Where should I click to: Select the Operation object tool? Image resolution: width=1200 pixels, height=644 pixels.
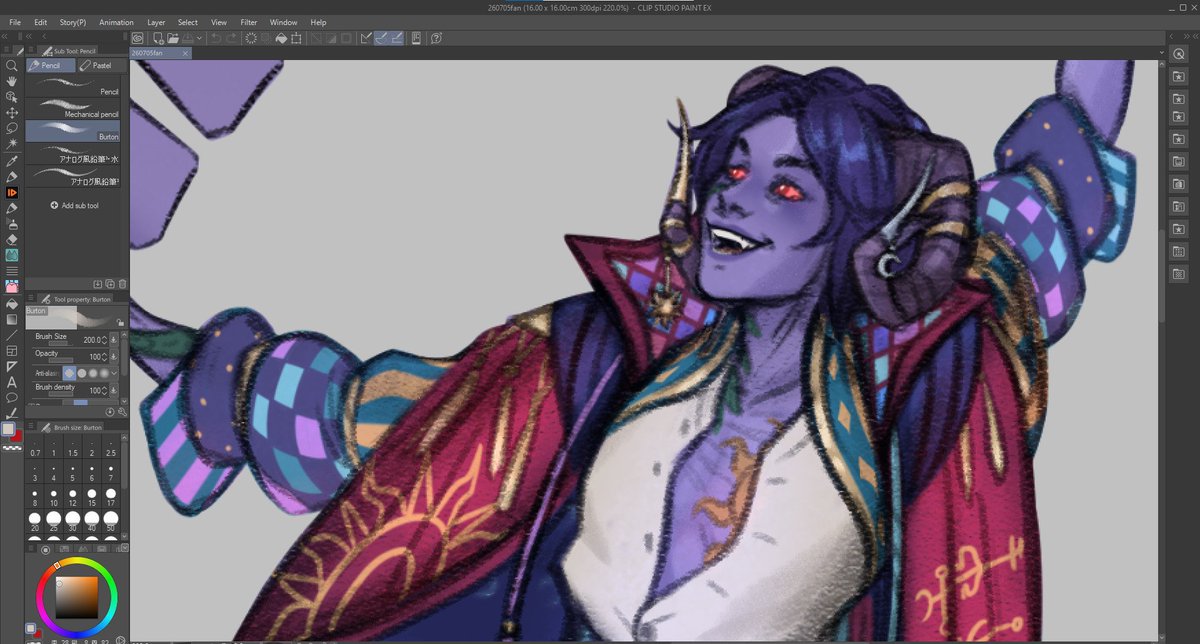(12, 97)
